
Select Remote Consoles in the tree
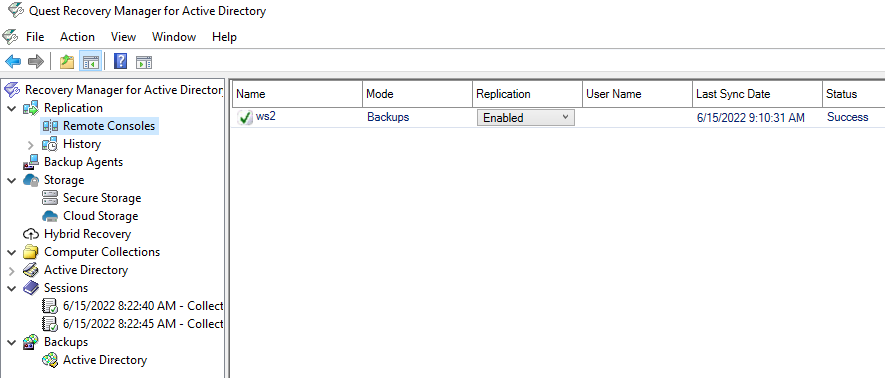(109, 126)
